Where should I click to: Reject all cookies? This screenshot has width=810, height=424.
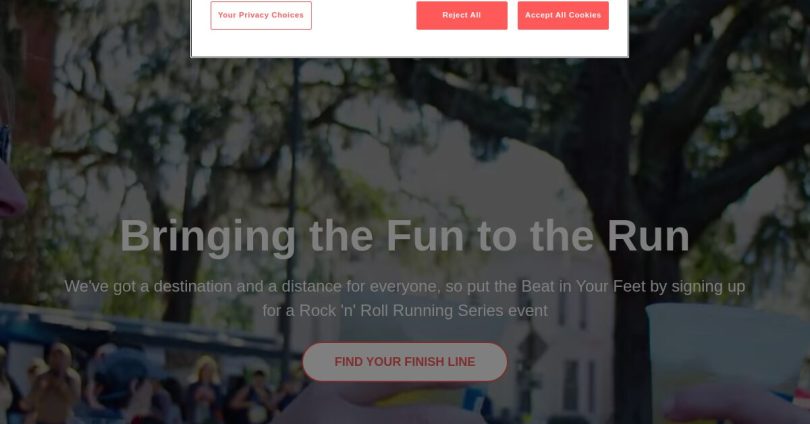coord(462,15)
